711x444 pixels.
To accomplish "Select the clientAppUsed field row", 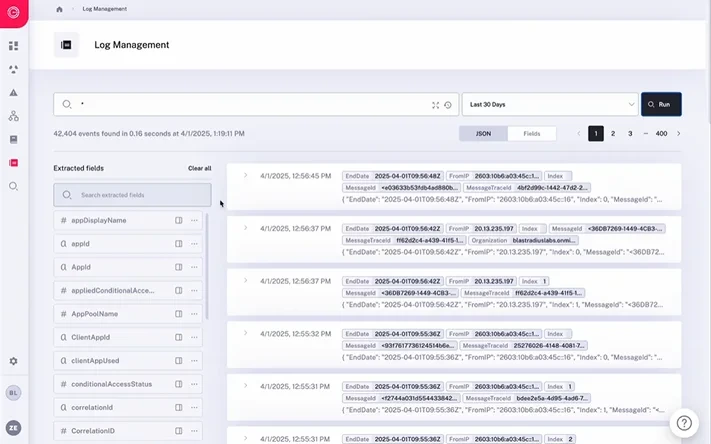I will pos(128,361).
